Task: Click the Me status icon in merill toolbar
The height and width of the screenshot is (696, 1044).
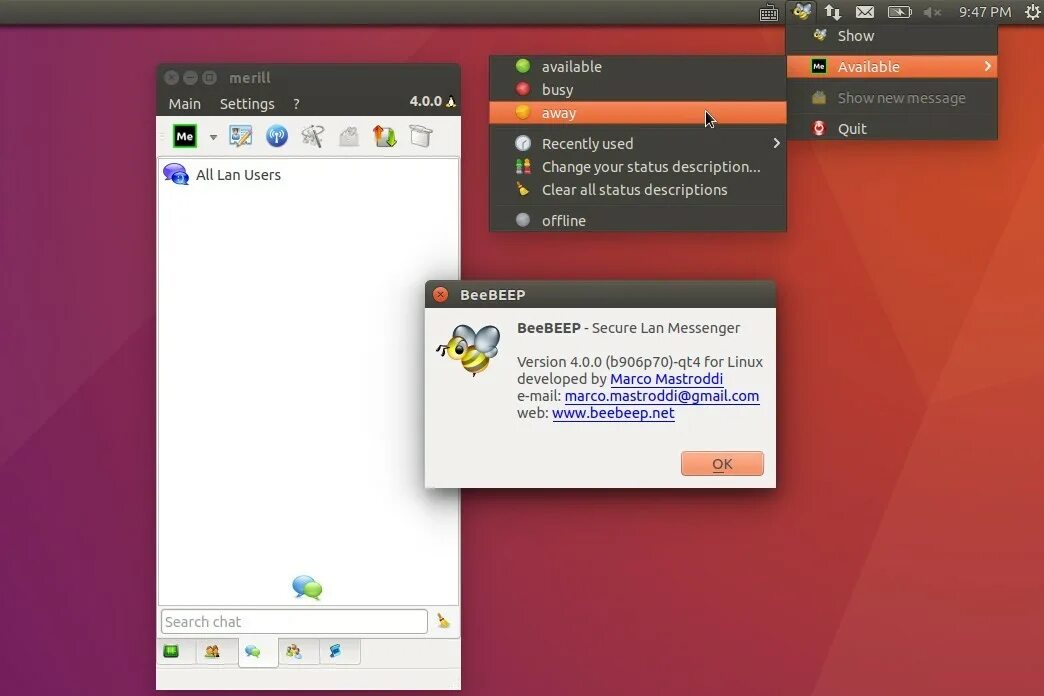Action: pyautogui.click(x=184, y=136)
